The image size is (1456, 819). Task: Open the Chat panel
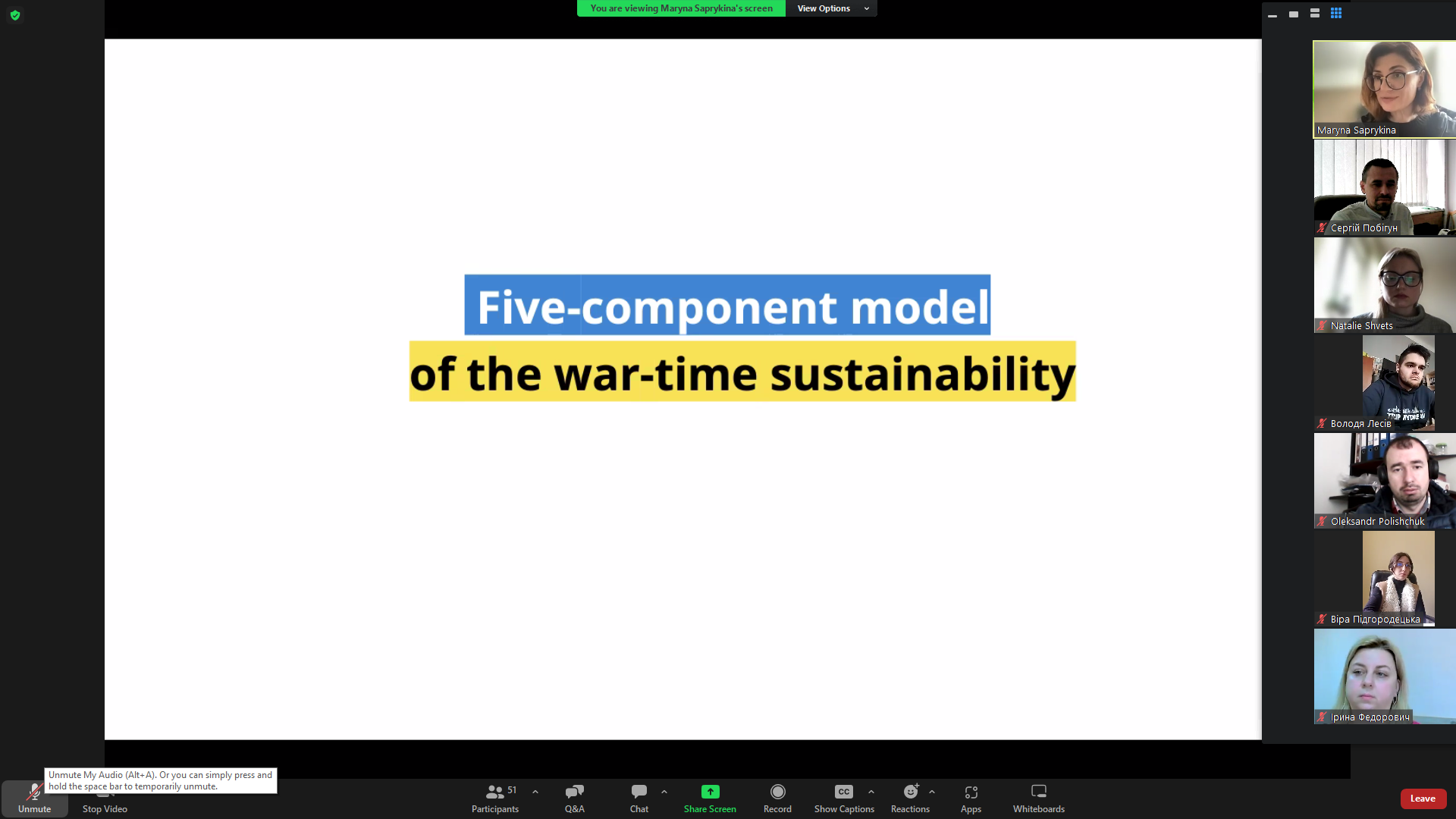(x=639, y=798)
